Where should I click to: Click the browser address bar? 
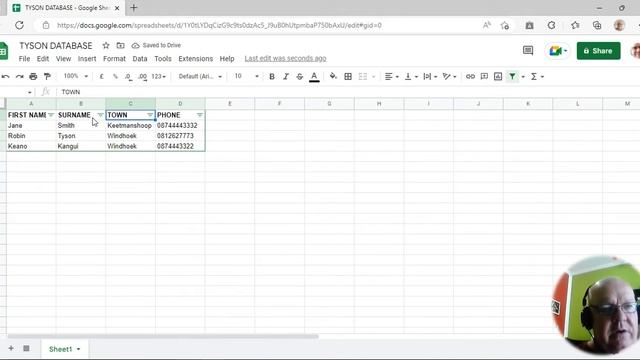point(261,25)
